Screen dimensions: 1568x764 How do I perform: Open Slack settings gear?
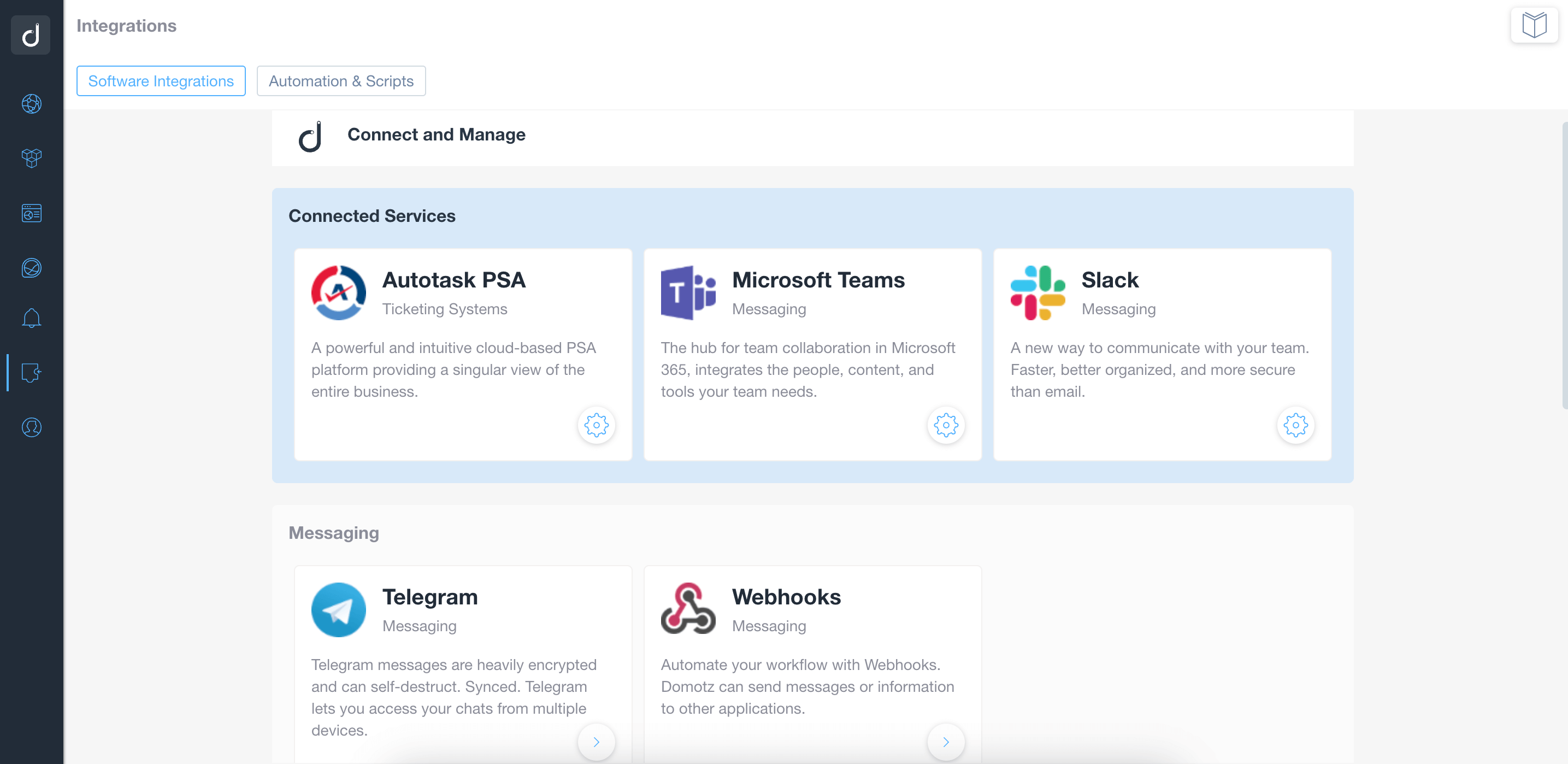1295,425
